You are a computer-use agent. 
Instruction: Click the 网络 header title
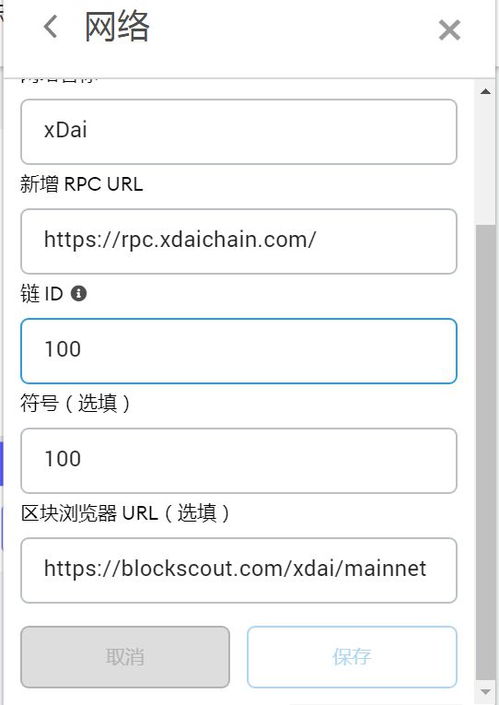pos(117,27)
